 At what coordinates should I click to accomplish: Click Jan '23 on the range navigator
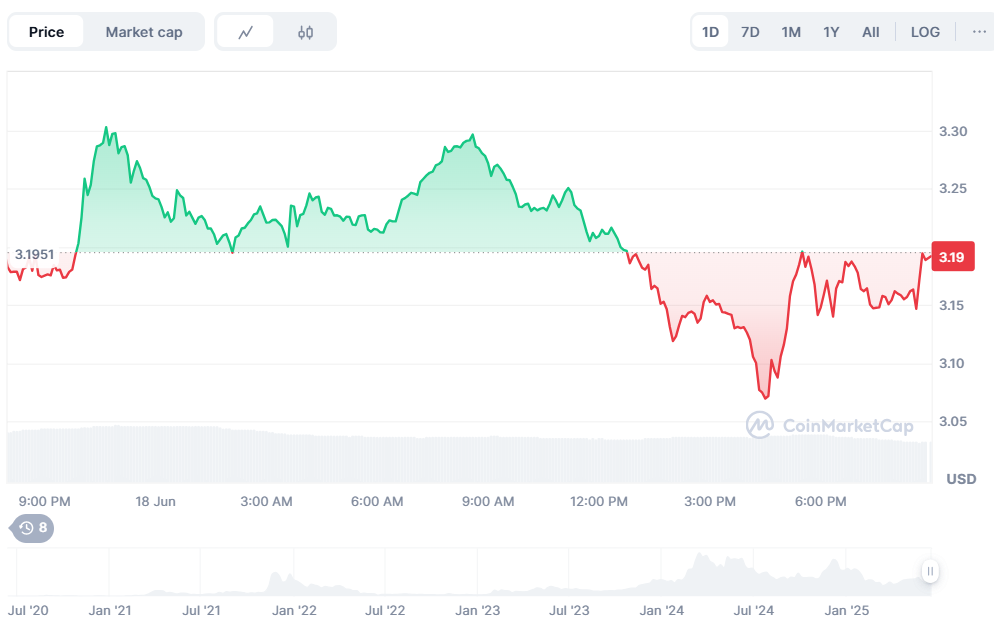click(x=478, y=610)
